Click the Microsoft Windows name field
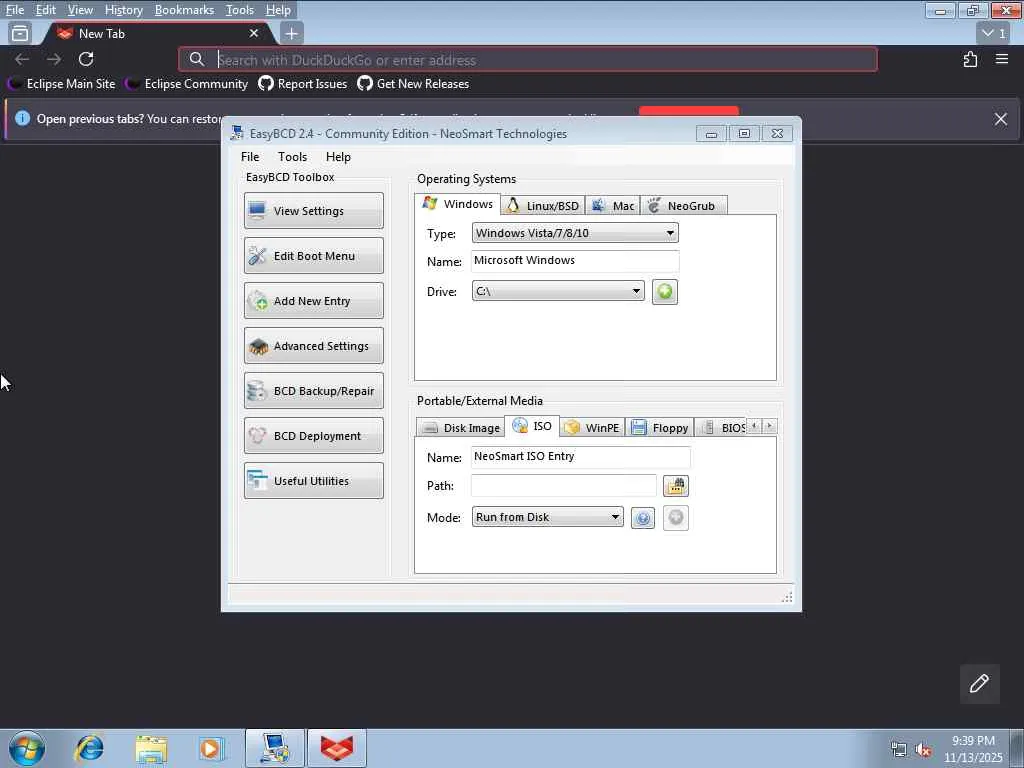Screen dimensions: 1024x768 (x=575, y=261)
